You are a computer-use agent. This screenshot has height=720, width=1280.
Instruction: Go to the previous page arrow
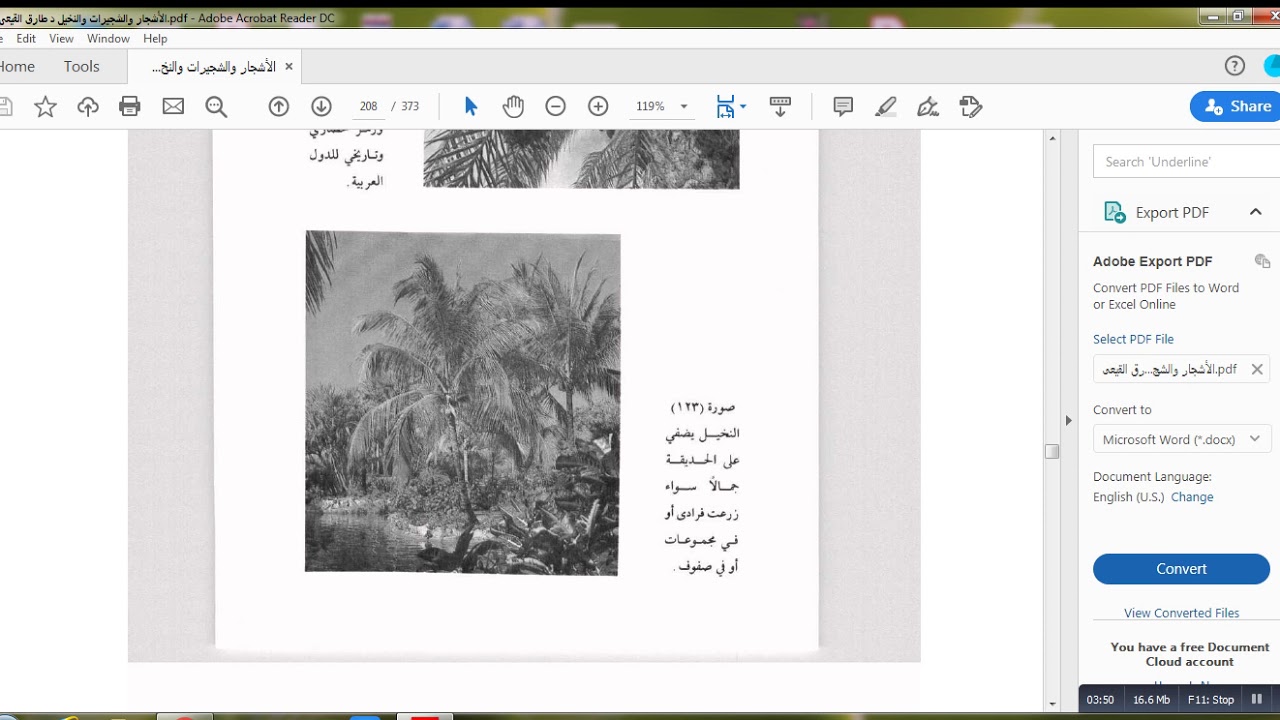(279, 106)
